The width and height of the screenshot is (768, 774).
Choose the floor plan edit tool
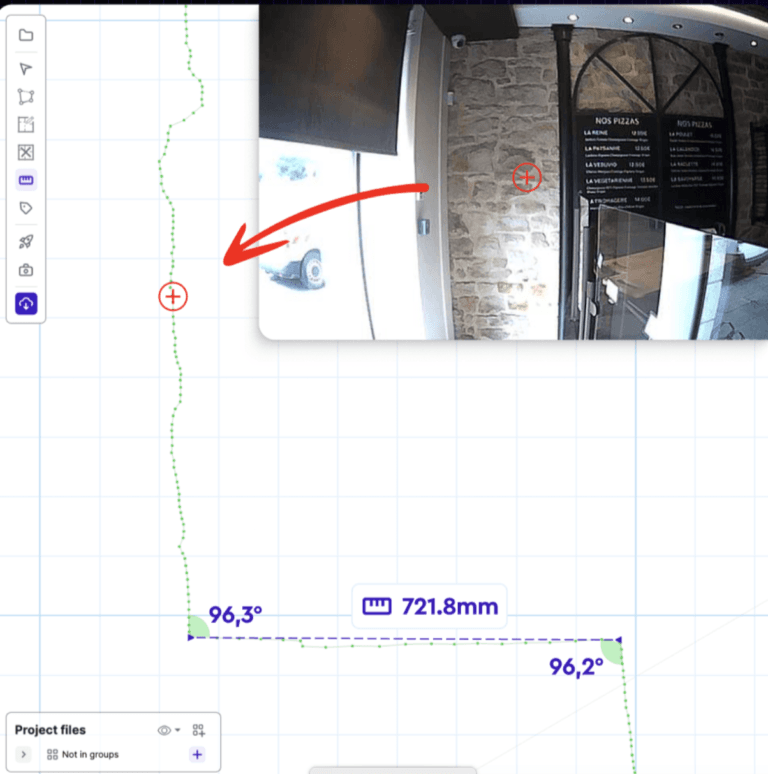pos(26,125)
